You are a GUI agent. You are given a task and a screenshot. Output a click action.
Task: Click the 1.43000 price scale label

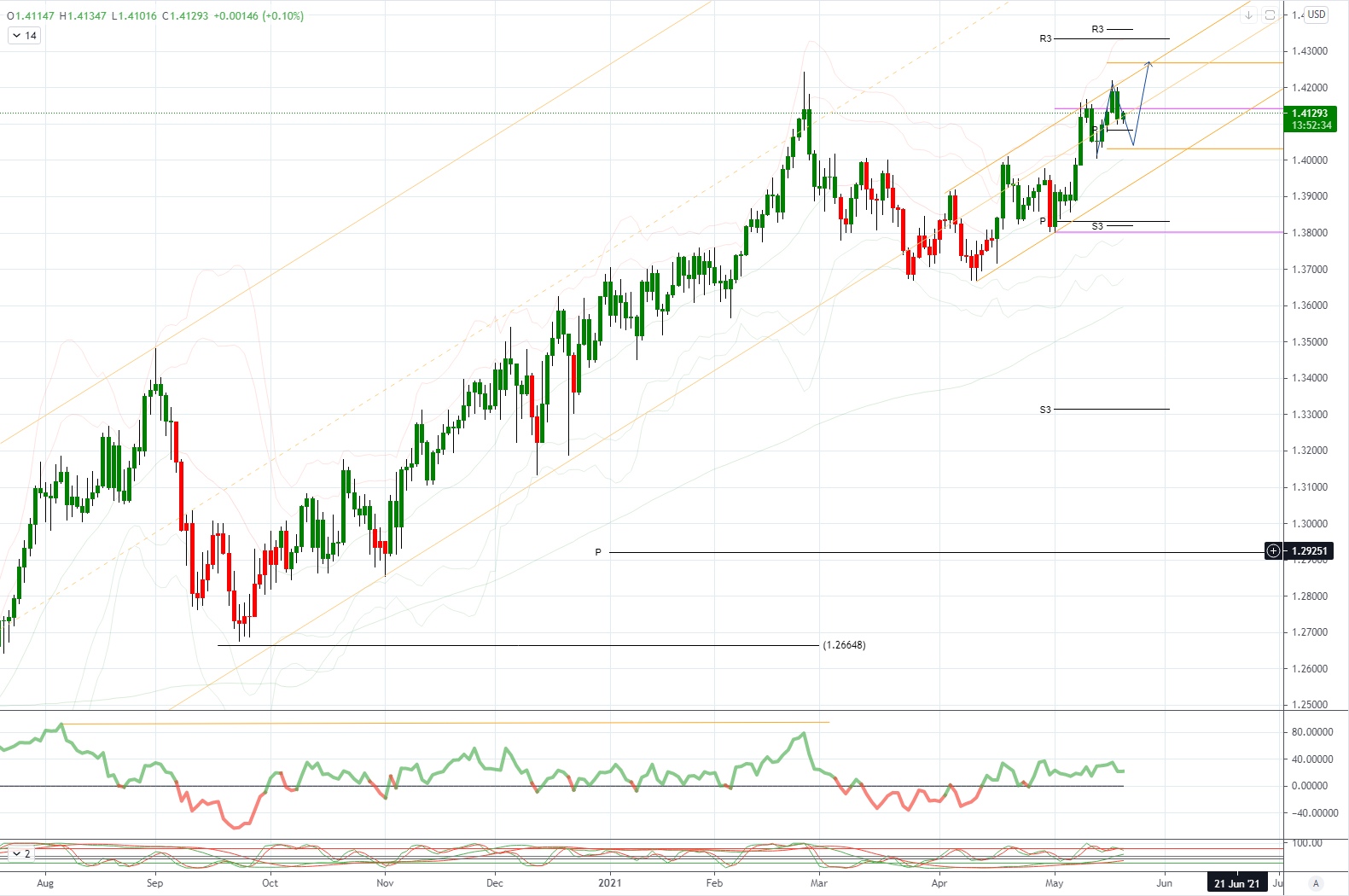[x=1310, y=51]
